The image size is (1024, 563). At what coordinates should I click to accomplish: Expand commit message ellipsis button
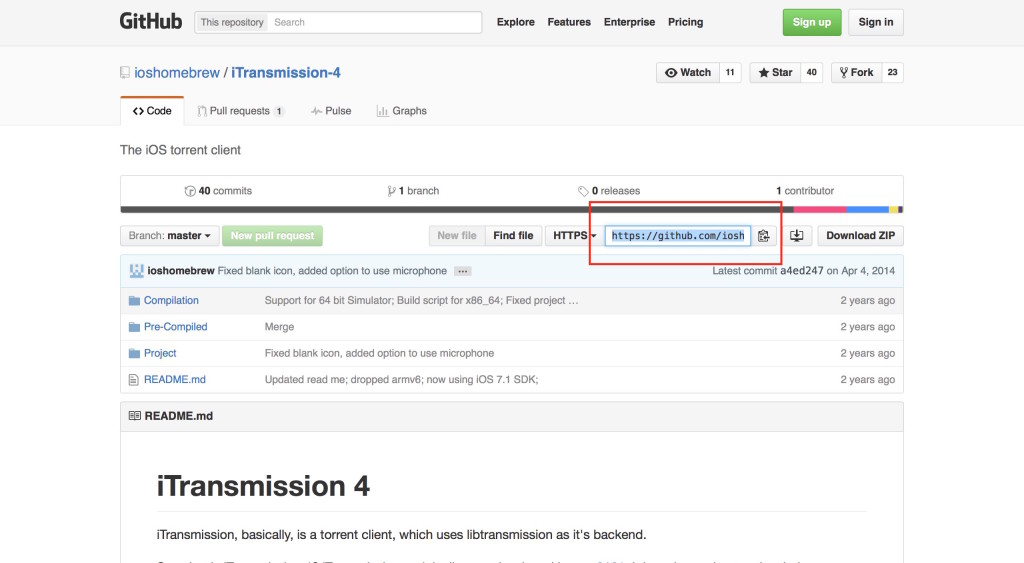pos(462,271)
